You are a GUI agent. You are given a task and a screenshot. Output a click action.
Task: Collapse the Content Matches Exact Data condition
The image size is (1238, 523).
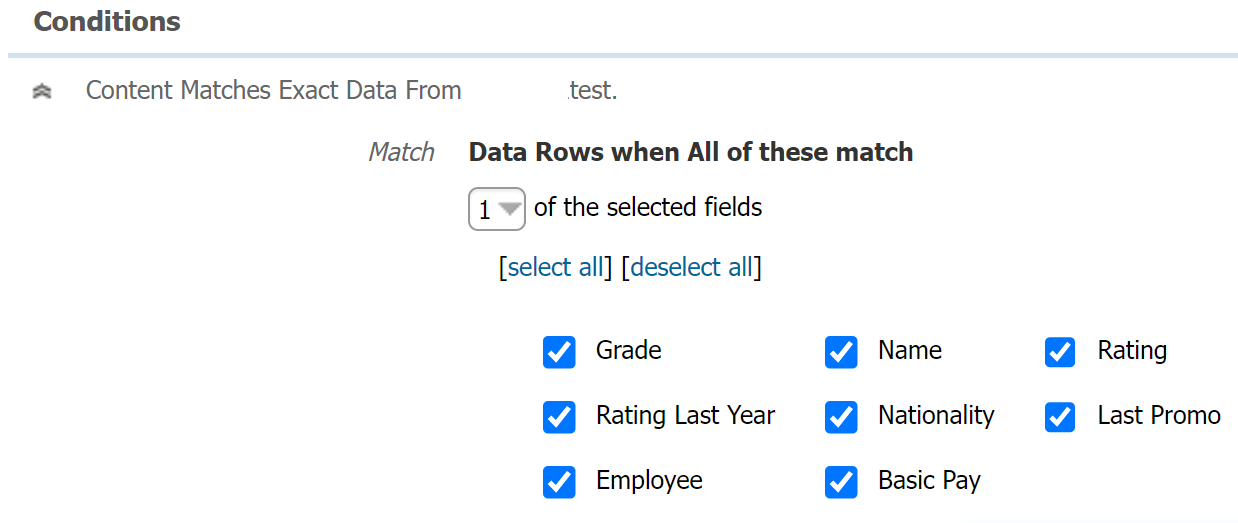coord(42,91)
